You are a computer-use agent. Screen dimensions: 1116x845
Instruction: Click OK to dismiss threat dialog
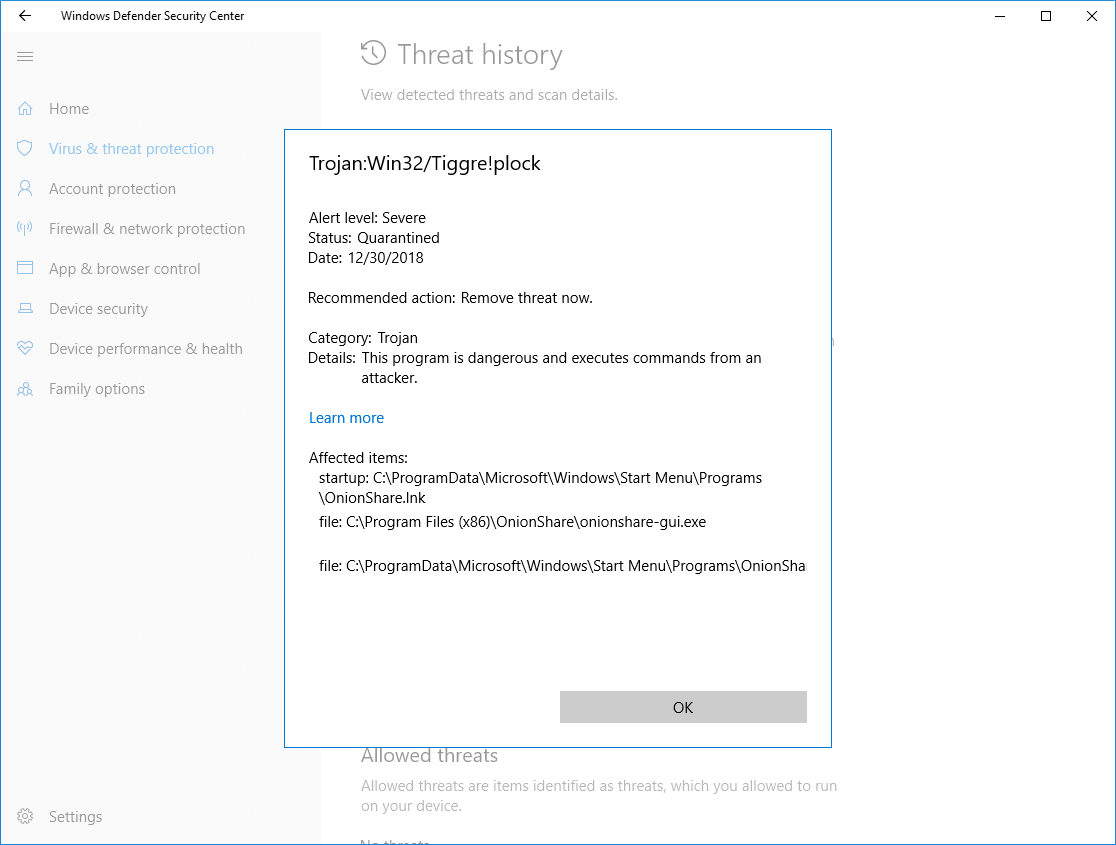pos(683,707)
